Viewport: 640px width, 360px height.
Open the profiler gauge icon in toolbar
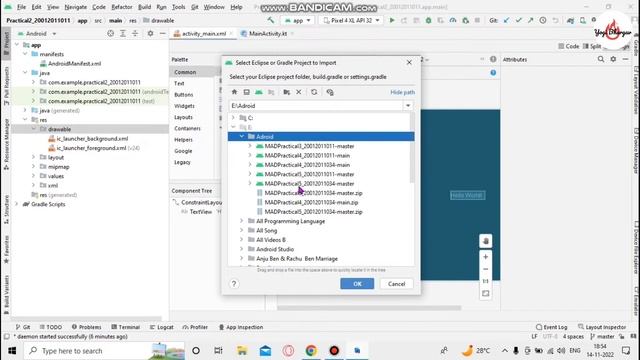453,20
